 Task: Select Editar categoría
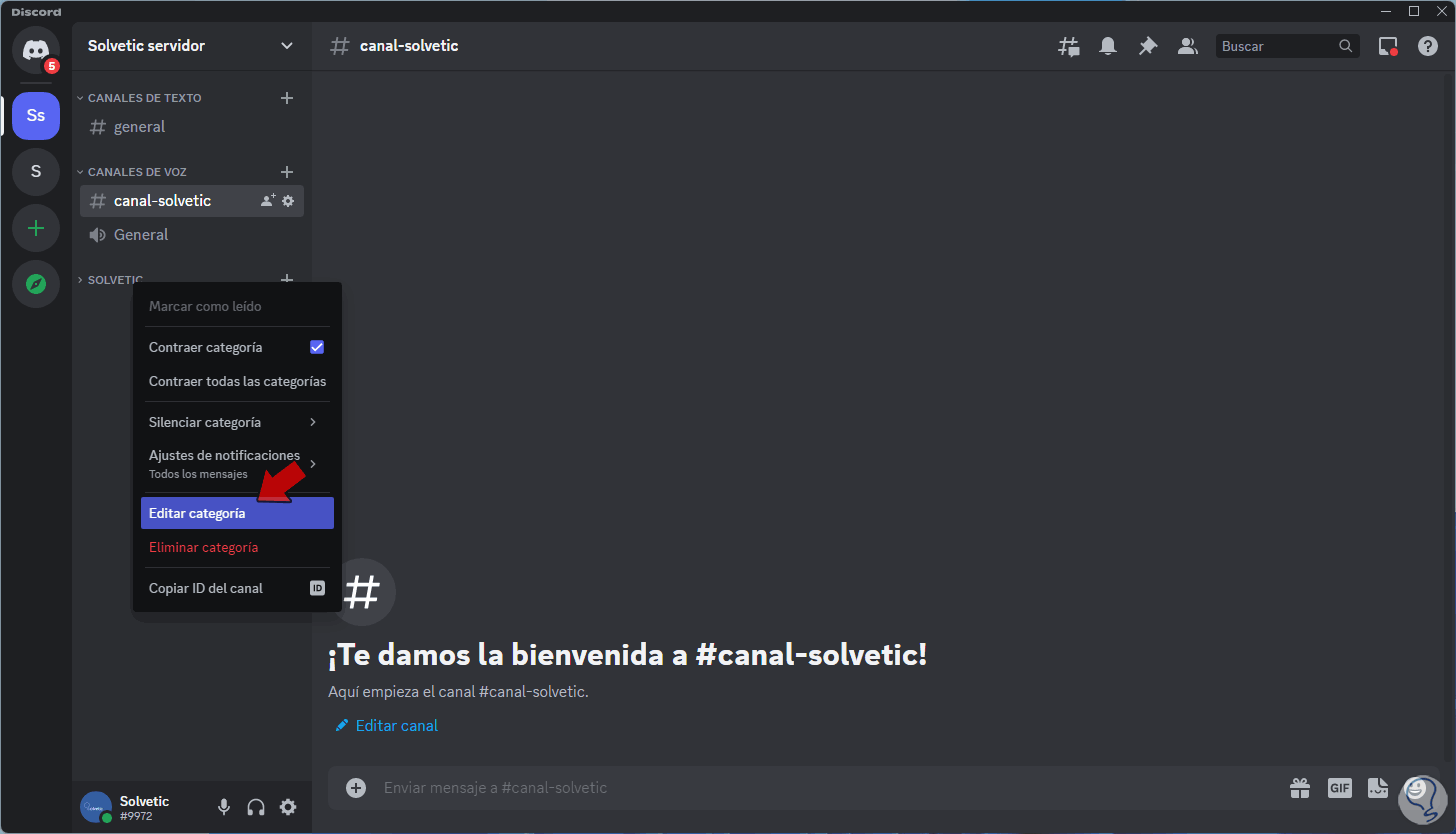(237, 513)
